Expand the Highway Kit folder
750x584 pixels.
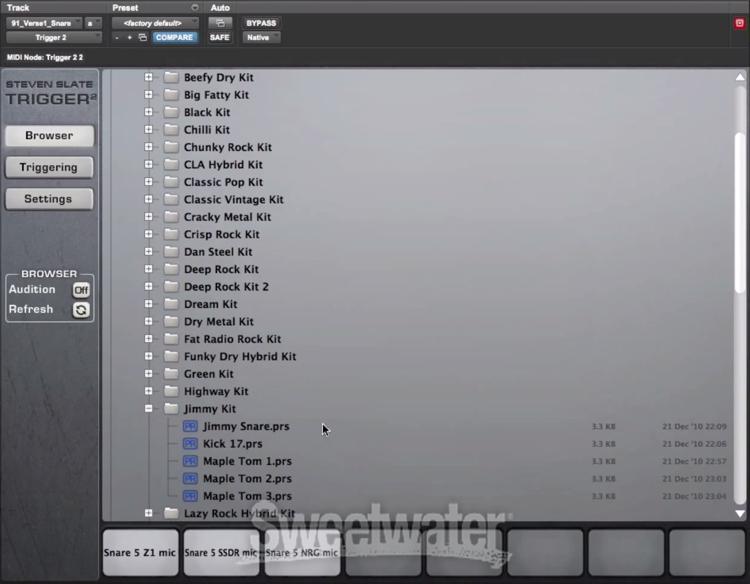tap(148, 391)
